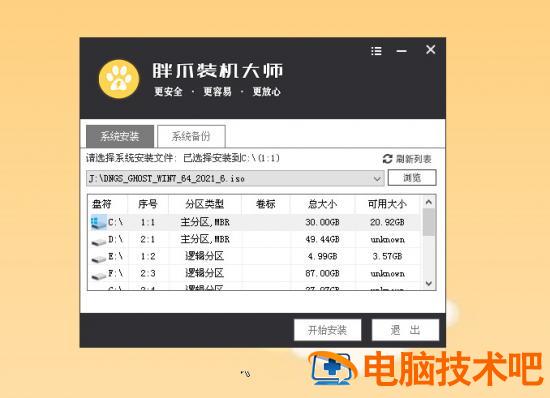Click the 浏览 browse button
Viewport: 550px width, 398px height.
[412, 177]
